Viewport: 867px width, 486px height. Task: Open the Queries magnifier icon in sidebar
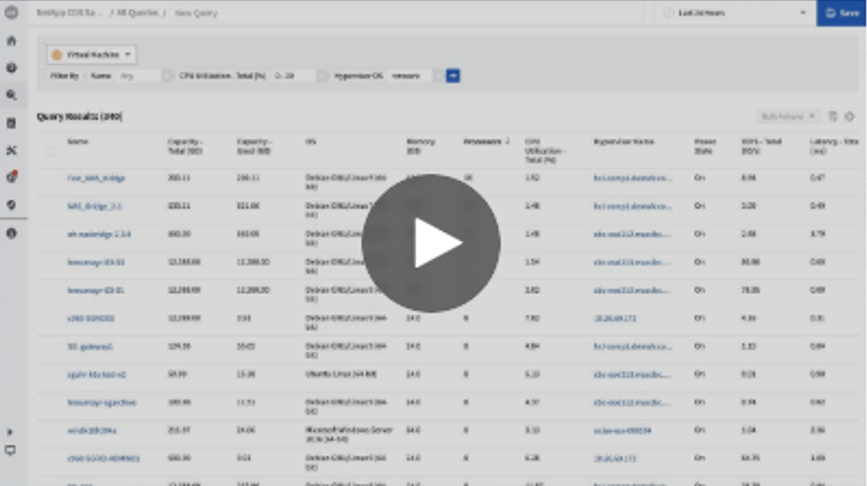pos(11,95)
